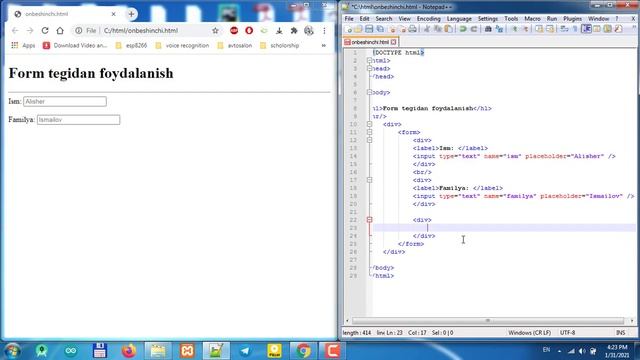Click the Paste toolbar icon in Notepad++
Image resolution: width=640 pixels, height=360 pixels.
tap(449, 29)
